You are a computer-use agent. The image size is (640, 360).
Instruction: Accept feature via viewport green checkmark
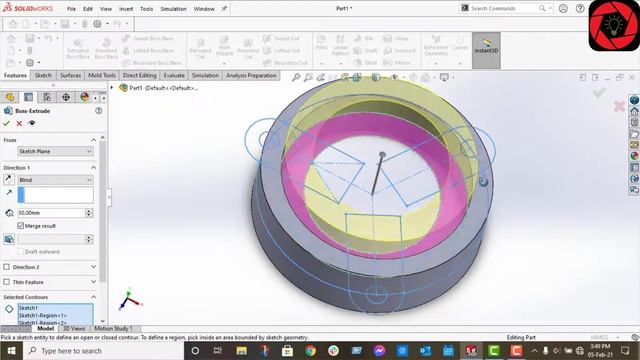coord(599,93)
